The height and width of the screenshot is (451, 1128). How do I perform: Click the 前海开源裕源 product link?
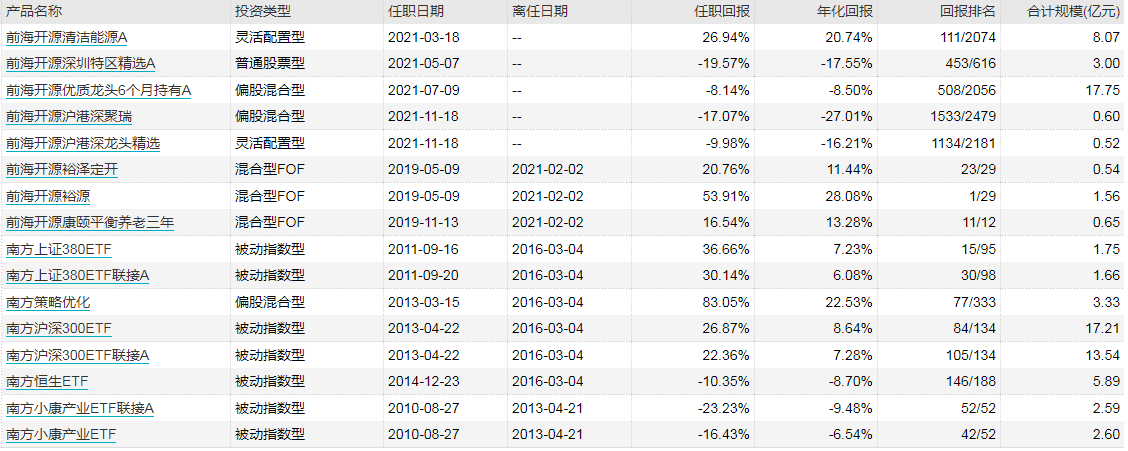[x=48, y=196]
